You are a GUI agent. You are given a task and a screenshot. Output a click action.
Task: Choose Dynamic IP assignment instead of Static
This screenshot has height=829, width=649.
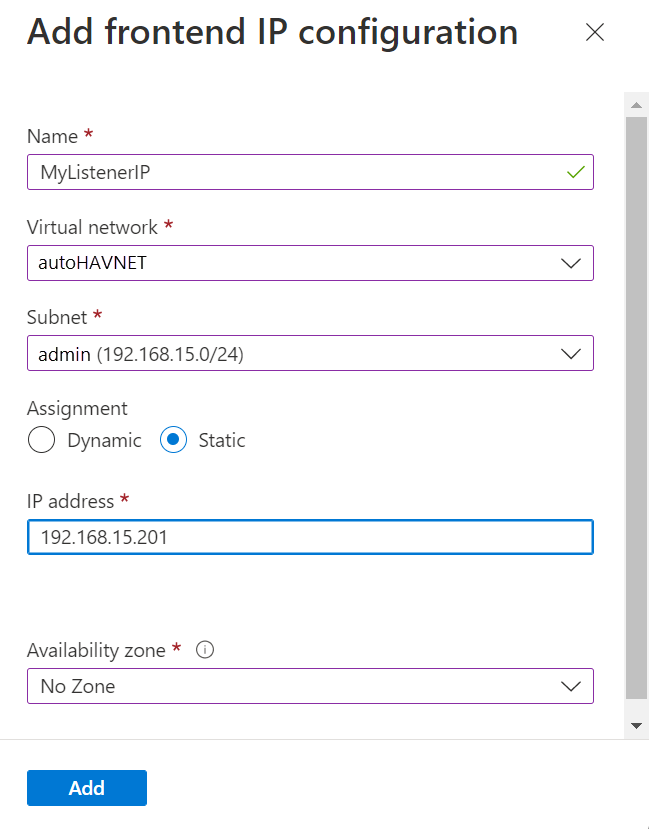click(41, 440)
